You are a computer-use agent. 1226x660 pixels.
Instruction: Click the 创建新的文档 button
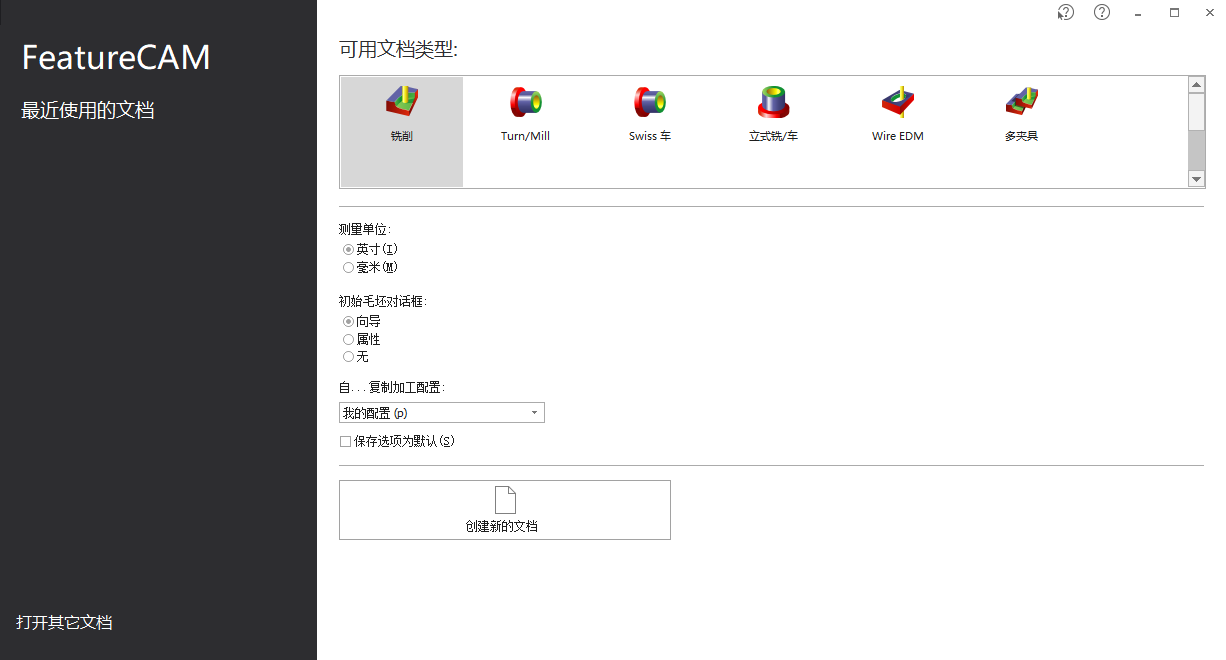click(x=505, y=510)
